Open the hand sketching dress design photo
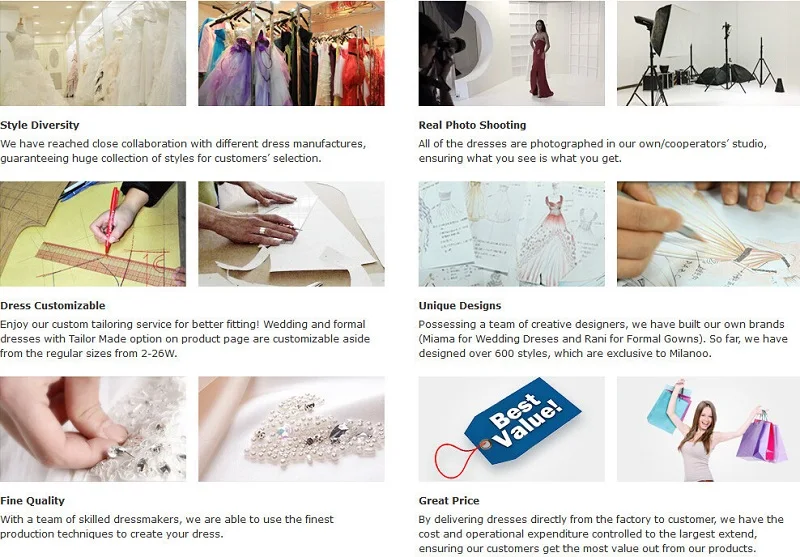Screen dimensions: 800x557 (709, 234)
